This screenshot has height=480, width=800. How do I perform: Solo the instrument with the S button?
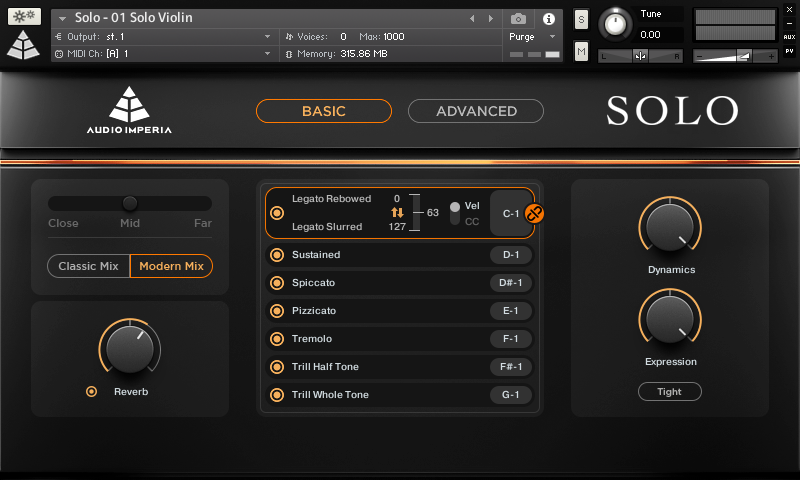click(581, 20)
